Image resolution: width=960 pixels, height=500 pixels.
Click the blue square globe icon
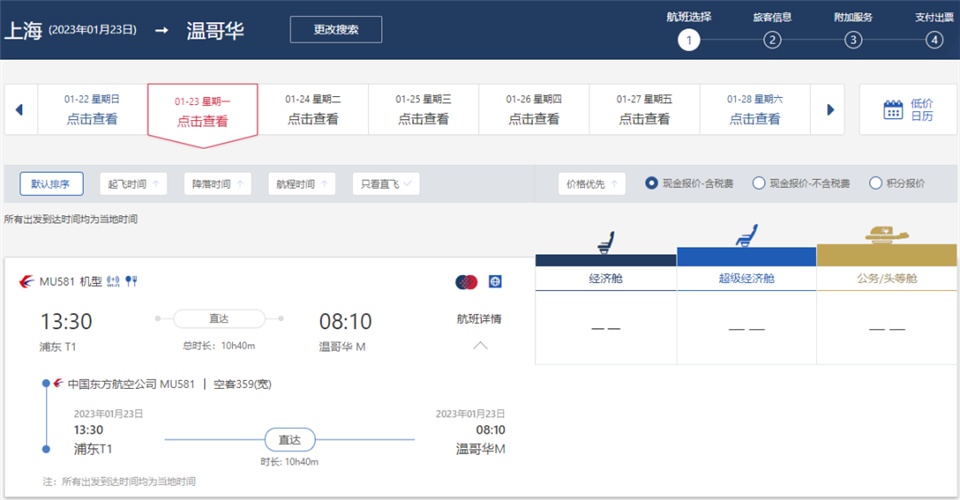[x=495, y=282]
